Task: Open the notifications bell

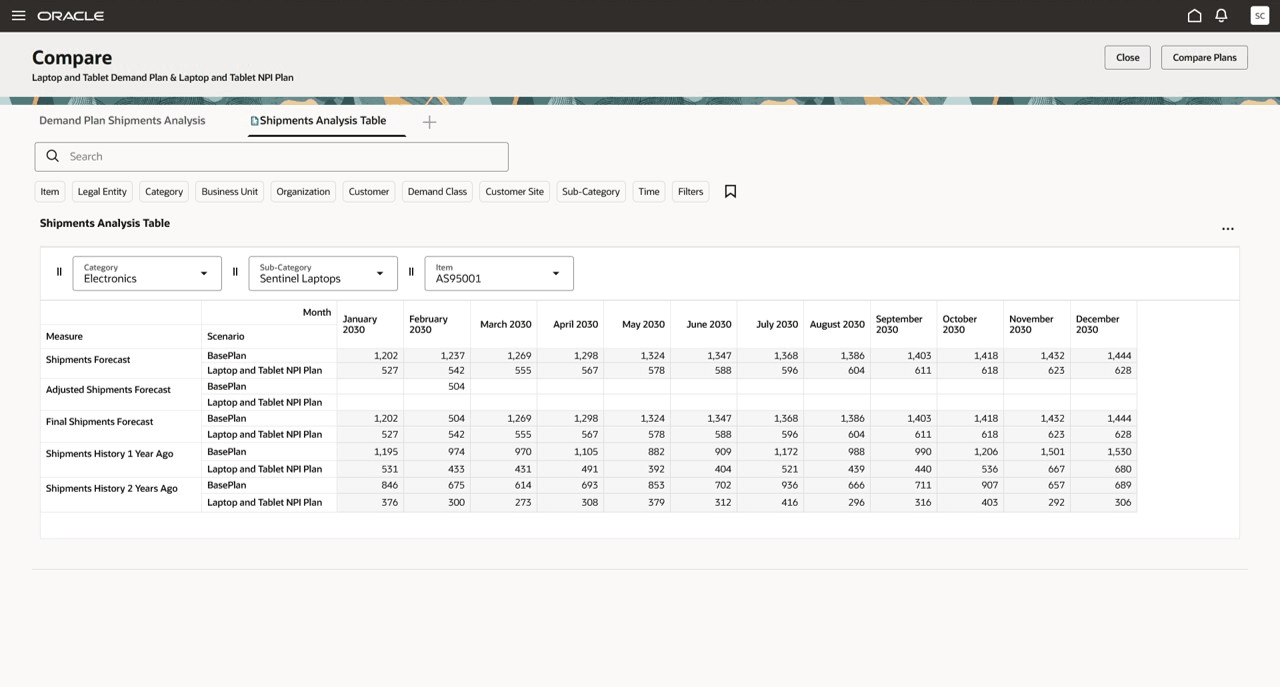Action: (1221, 16)
